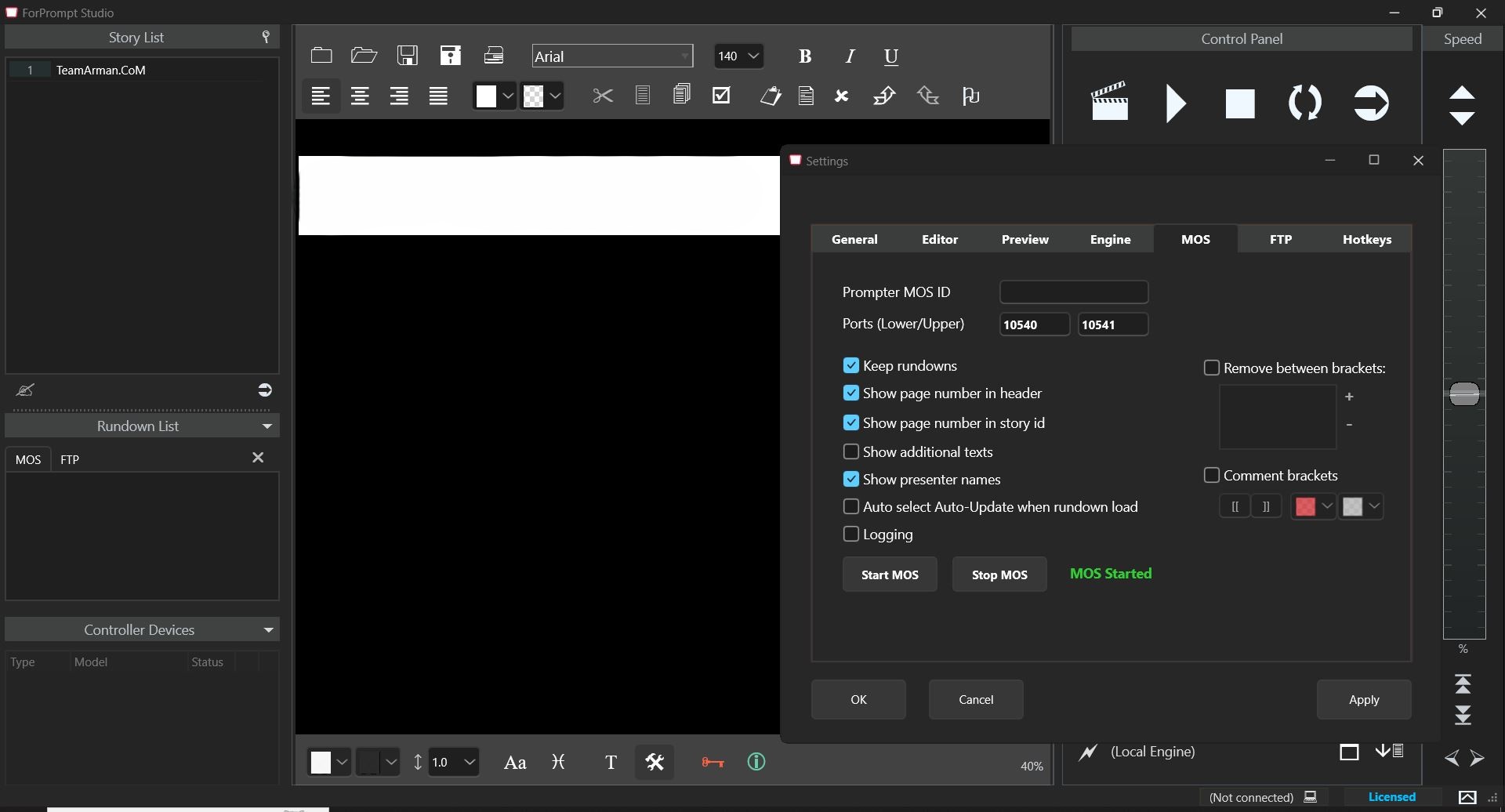This screenshot has height=812, width=1505.
Task: Open the text color dropdown arrow in toolbar
Action: (x=508, y=96)
